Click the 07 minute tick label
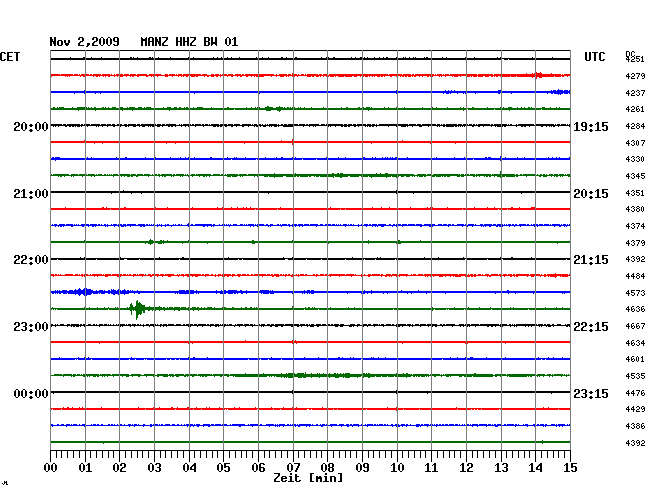650x494 pixels. pos(293,467)
